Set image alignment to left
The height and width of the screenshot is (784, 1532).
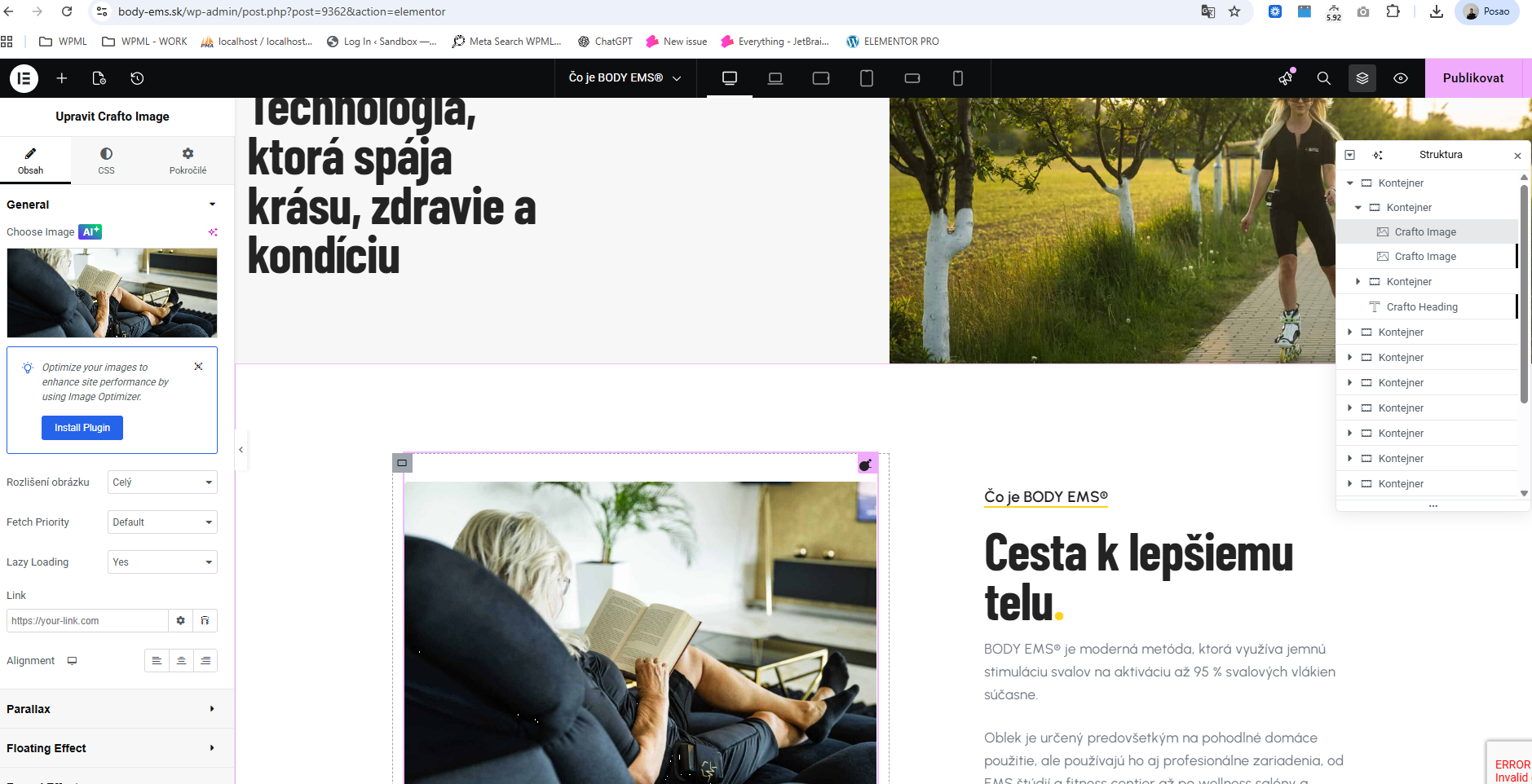click(157, 661)
